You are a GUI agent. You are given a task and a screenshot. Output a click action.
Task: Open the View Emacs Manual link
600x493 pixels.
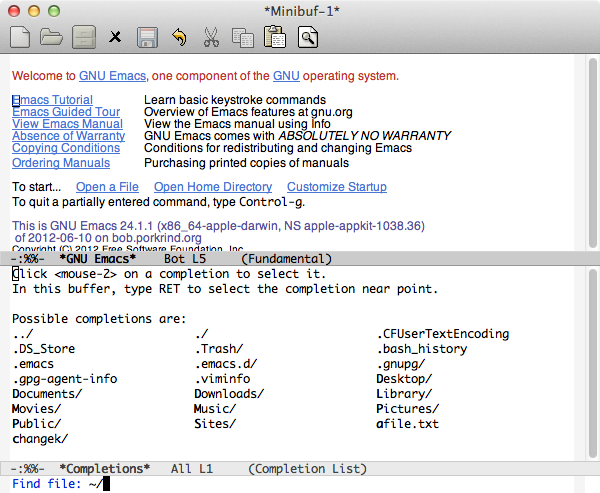point(67,124)
